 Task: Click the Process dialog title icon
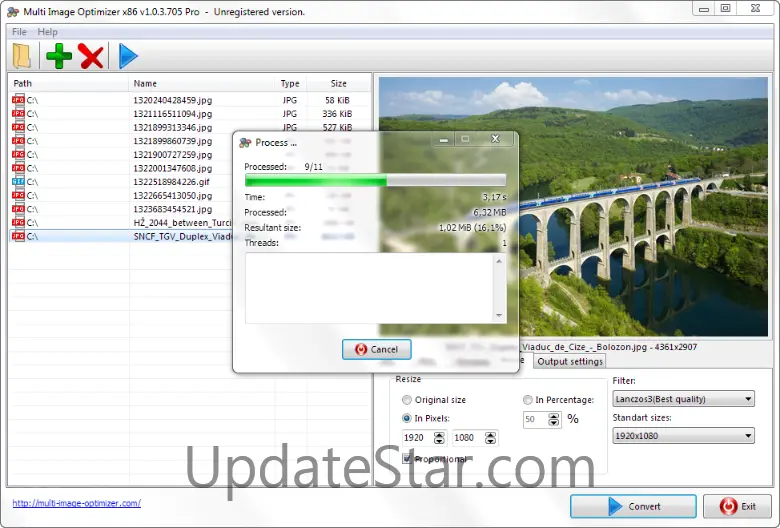point(245,143)
